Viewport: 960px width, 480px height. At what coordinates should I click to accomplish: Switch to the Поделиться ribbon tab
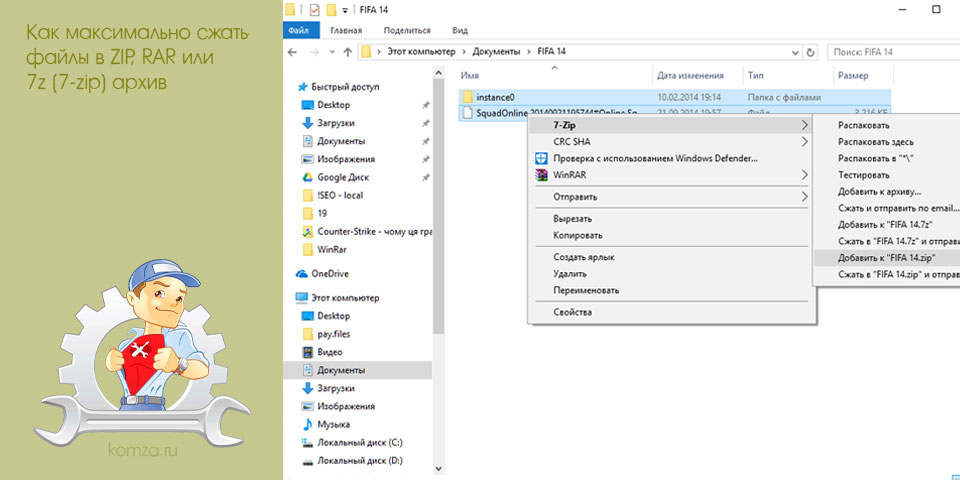(x=407, y=30)
